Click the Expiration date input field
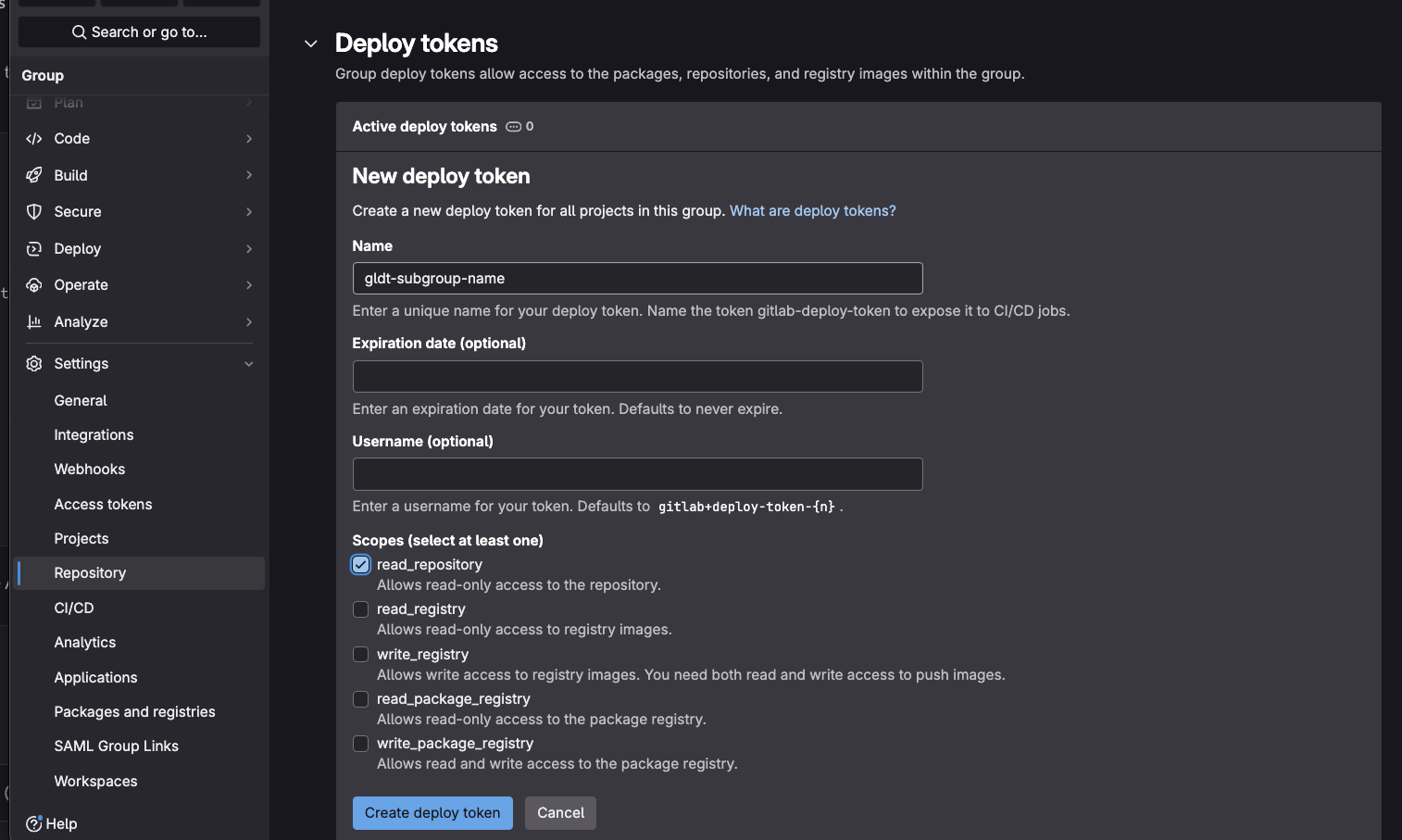 pyautogui.click(x=637, y=376)
